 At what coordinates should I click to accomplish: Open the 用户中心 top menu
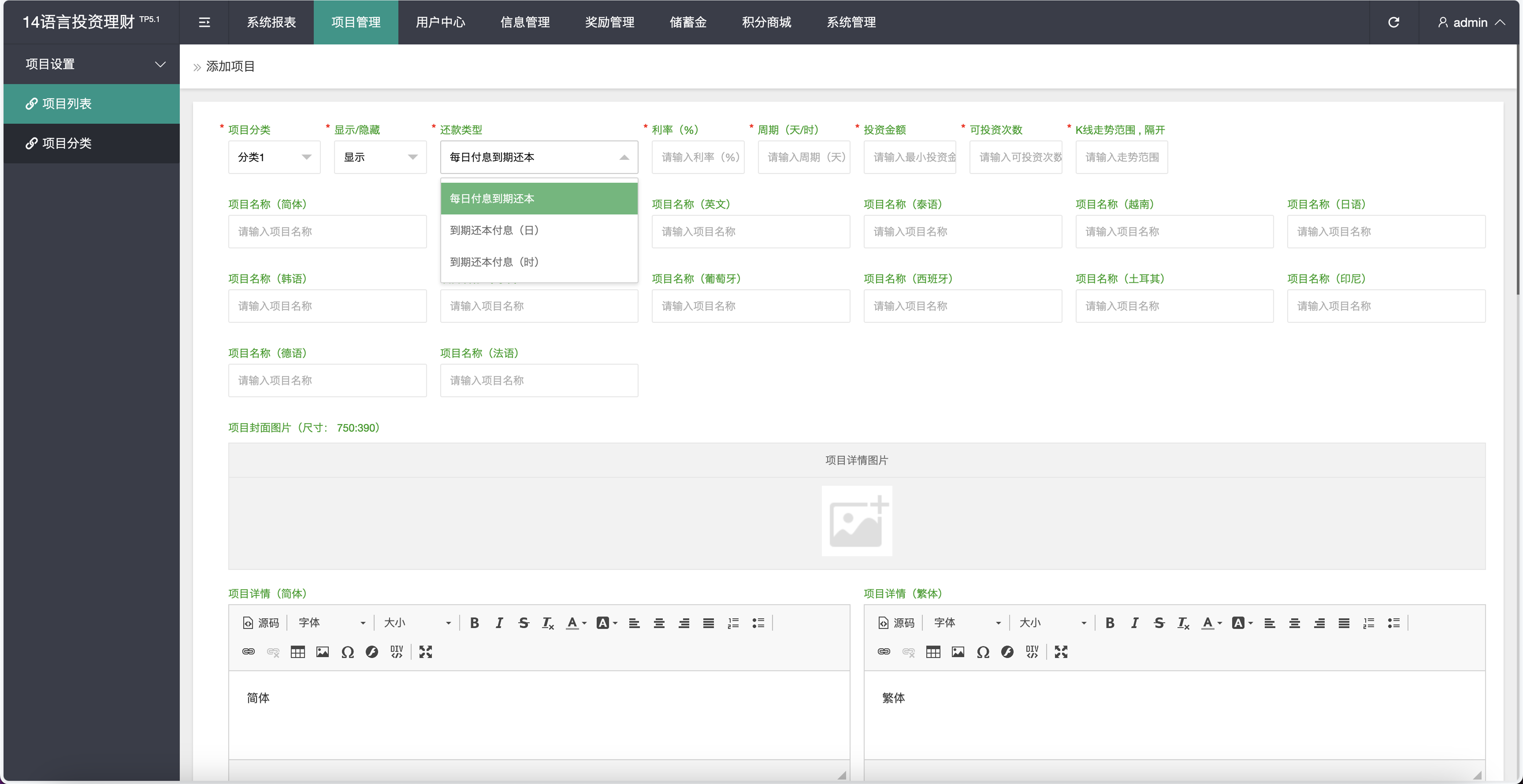click(x=440, y=22)
